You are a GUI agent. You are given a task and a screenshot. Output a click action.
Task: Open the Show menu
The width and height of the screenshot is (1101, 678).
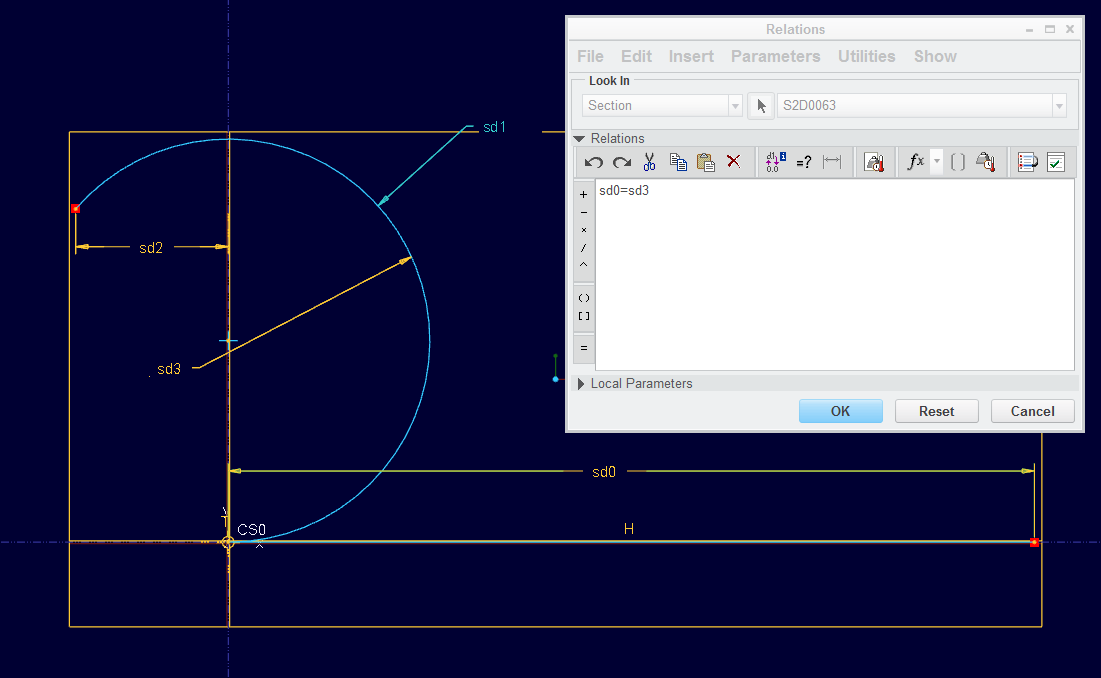coord(935,56)
